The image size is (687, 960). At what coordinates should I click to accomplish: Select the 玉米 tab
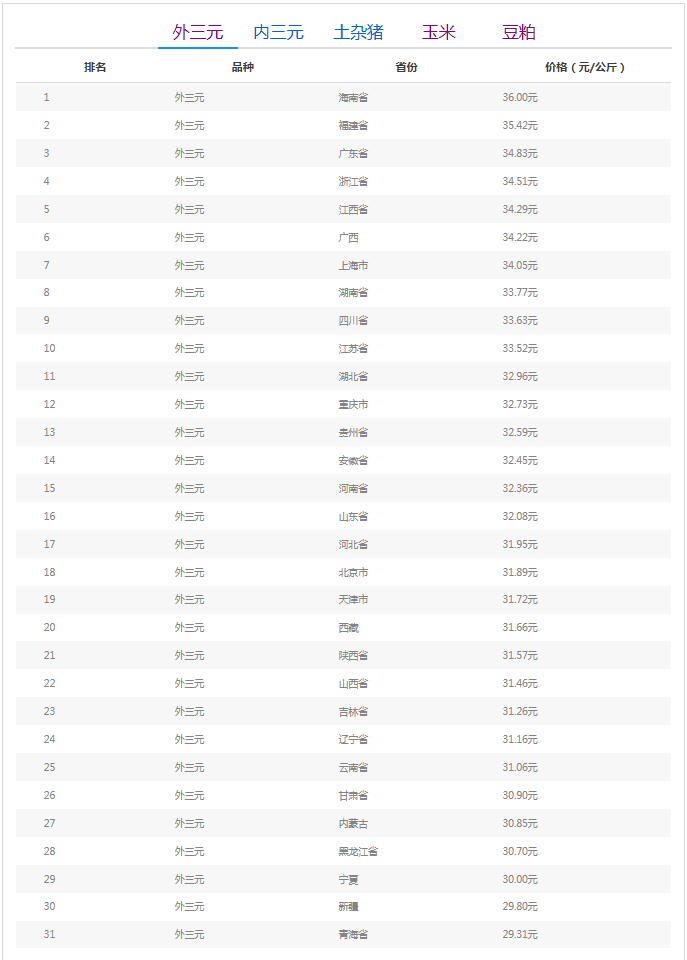[437, 31]
